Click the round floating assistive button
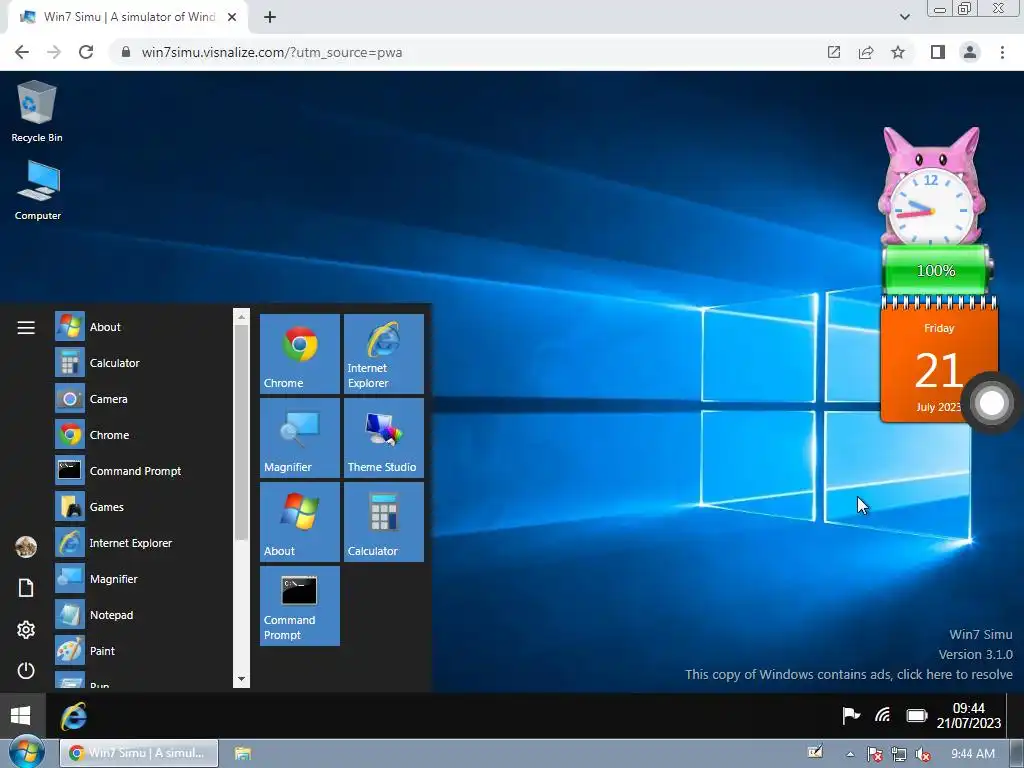Image resolution: width=1024 pixels, height=768 pixels. (x=991, y=403)
